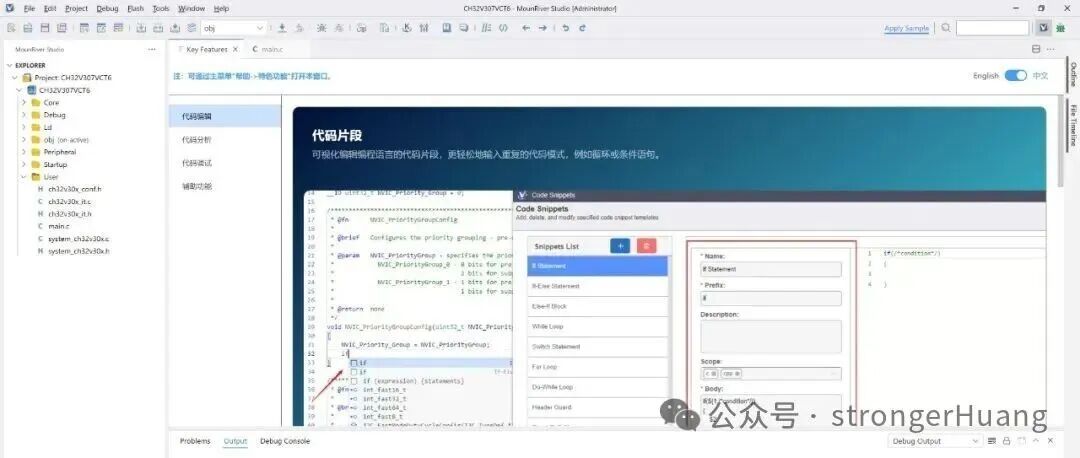Click the code brackets icon in toolbar
This screenshot has width=1080, height=458.
[503, 28]
